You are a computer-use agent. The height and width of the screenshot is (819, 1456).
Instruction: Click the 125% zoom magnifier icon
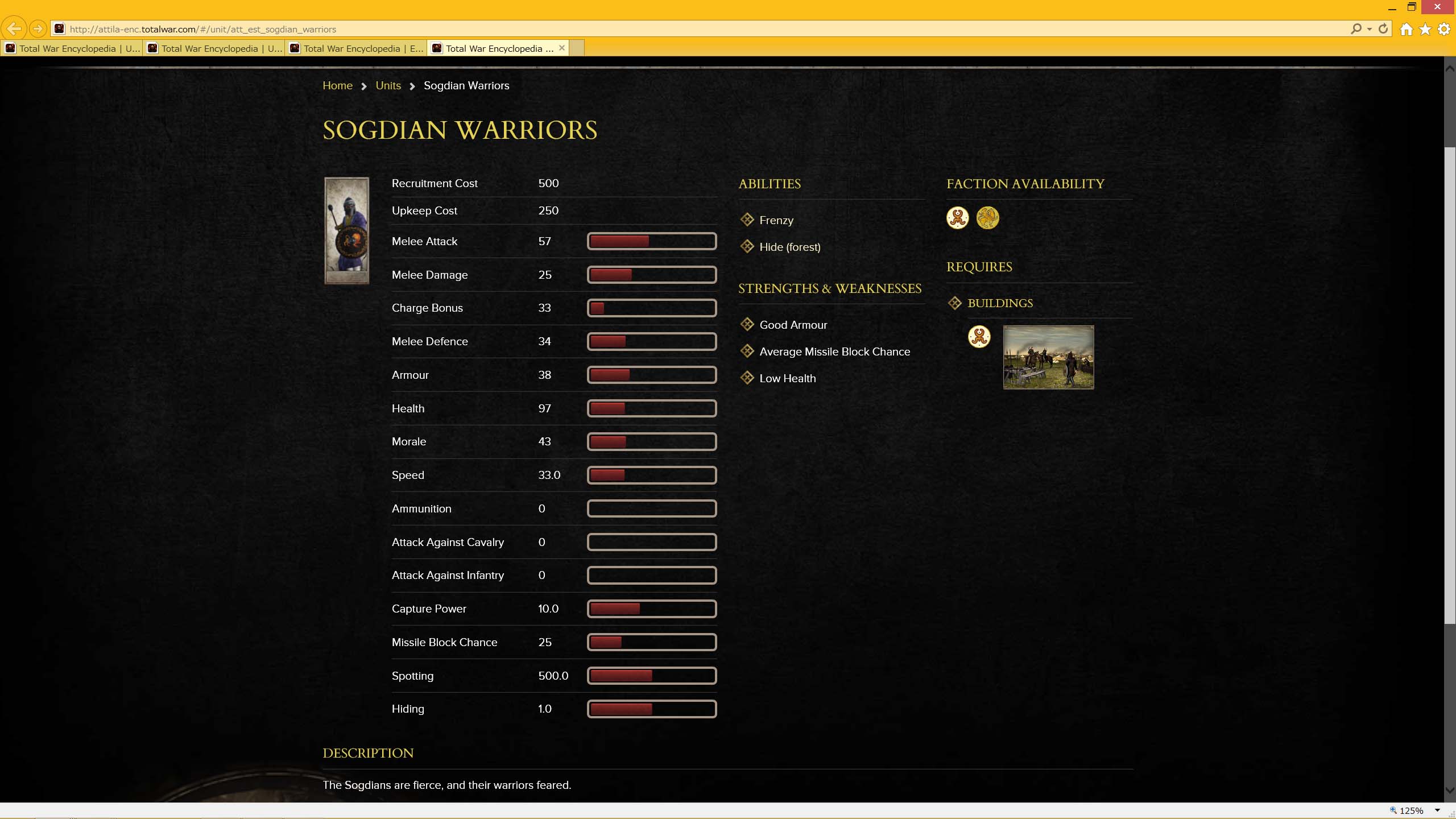[x=1393, y=810]
